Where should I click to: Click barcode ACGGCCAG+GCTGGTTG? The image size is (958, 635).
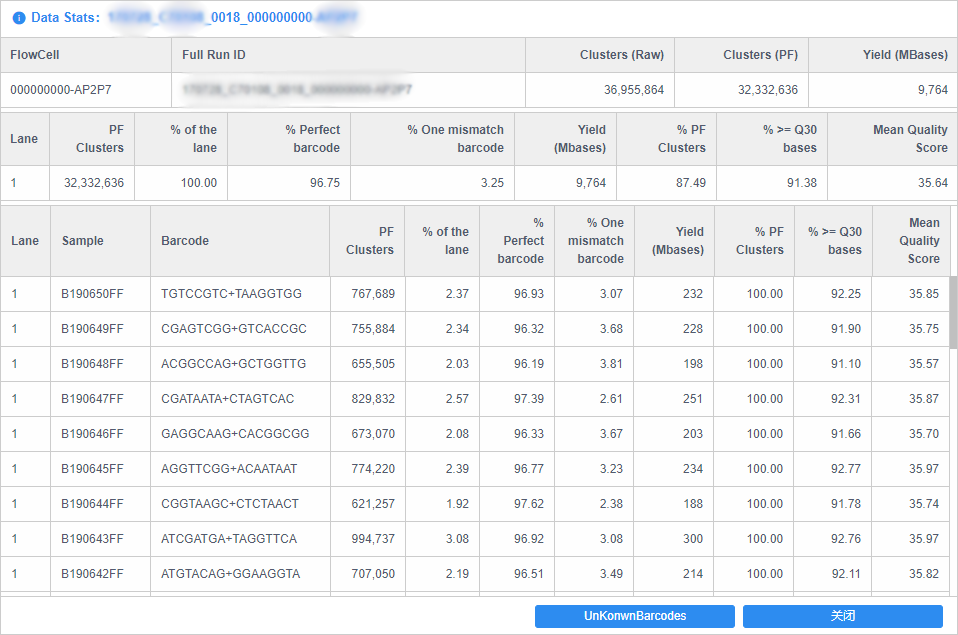click(x=233, y=364)
